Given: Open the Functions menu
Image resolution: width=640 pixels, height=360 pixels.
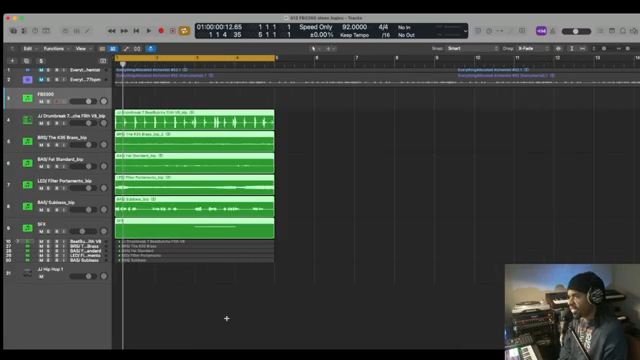Looking at the screenshot, I should pyautogui.click(x=56, y=49).
